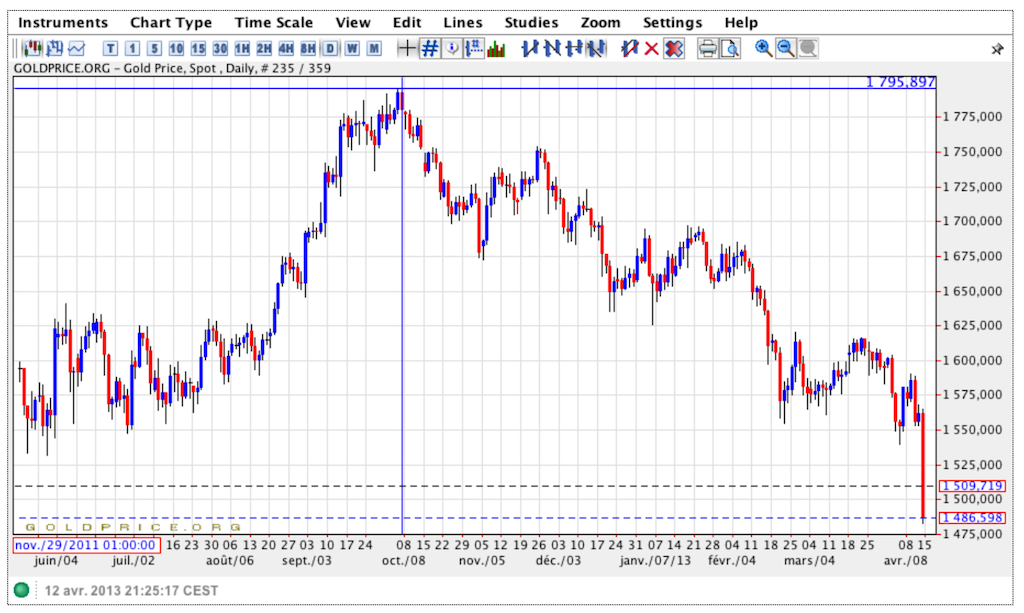Enable the crosshair cursor tool
The height and width of the screenshot is (613, 1024).
(407, 48)
